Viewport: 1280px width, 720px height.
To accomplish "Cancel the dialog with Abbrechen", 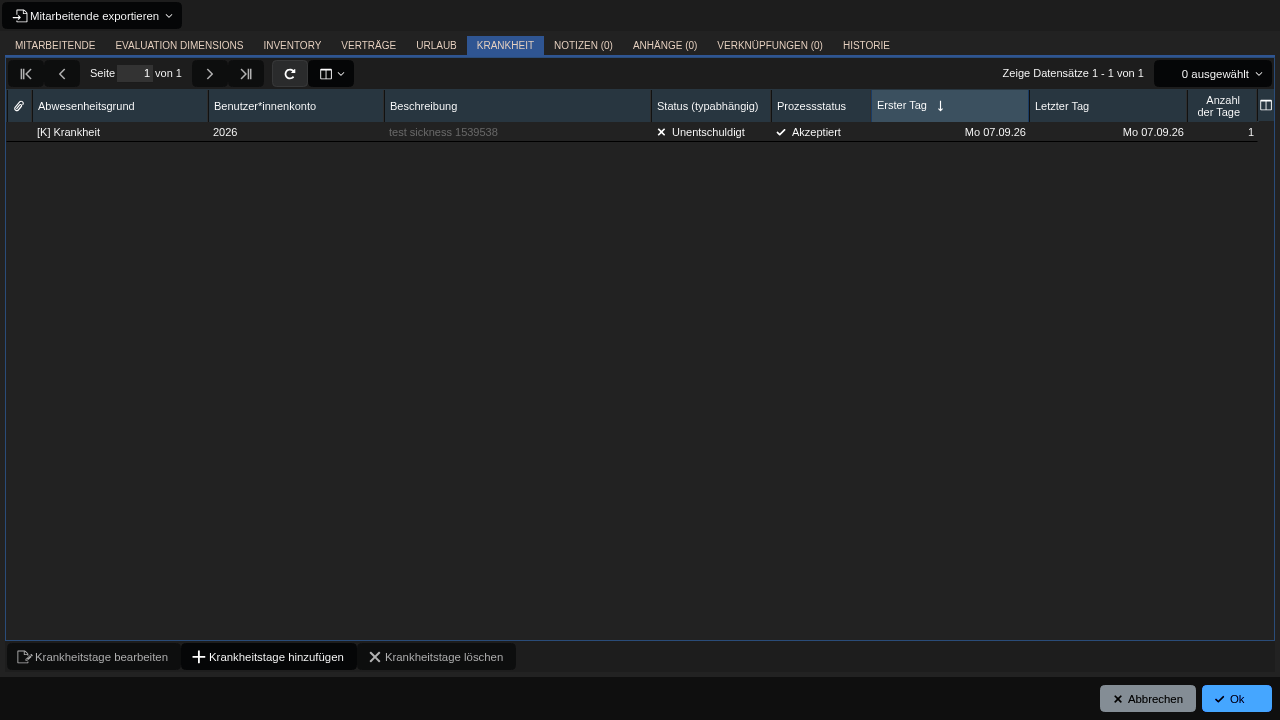I will pyautogui.click(x=1148, y=699).
